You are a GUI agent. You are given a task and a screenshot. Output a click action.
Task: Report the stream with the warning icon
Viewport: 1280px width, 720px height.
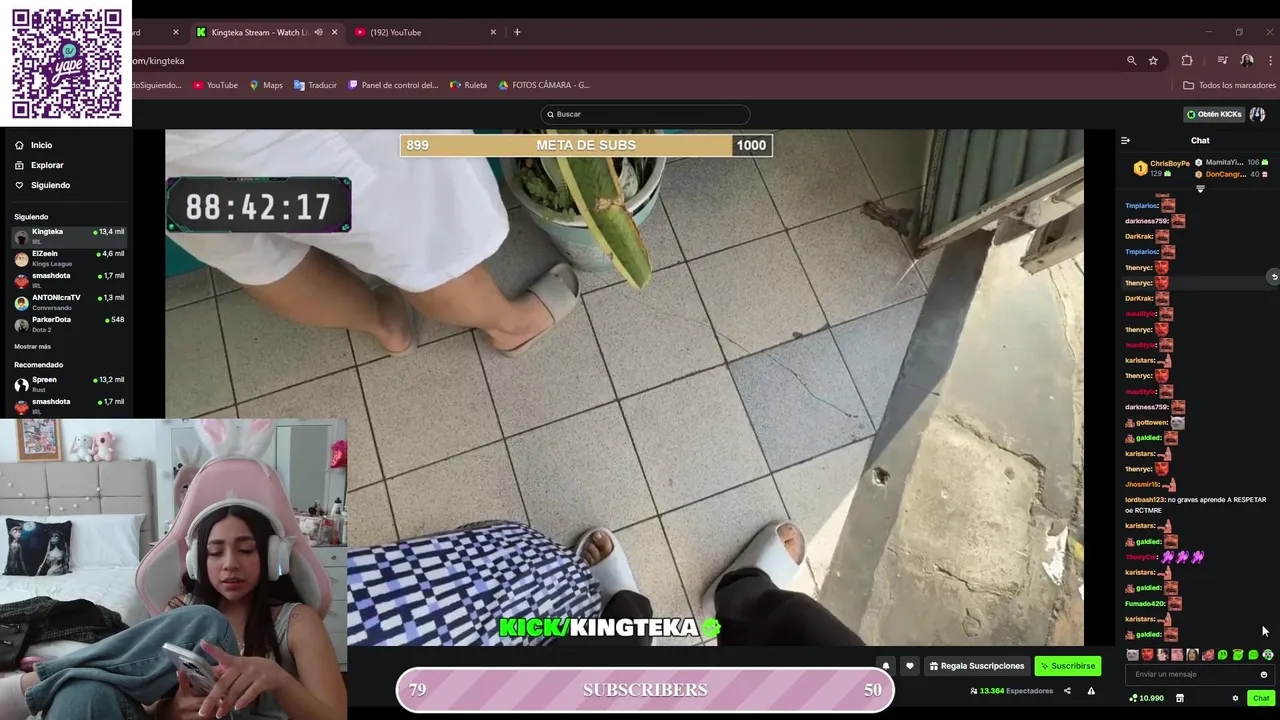tap(1091, 691)
